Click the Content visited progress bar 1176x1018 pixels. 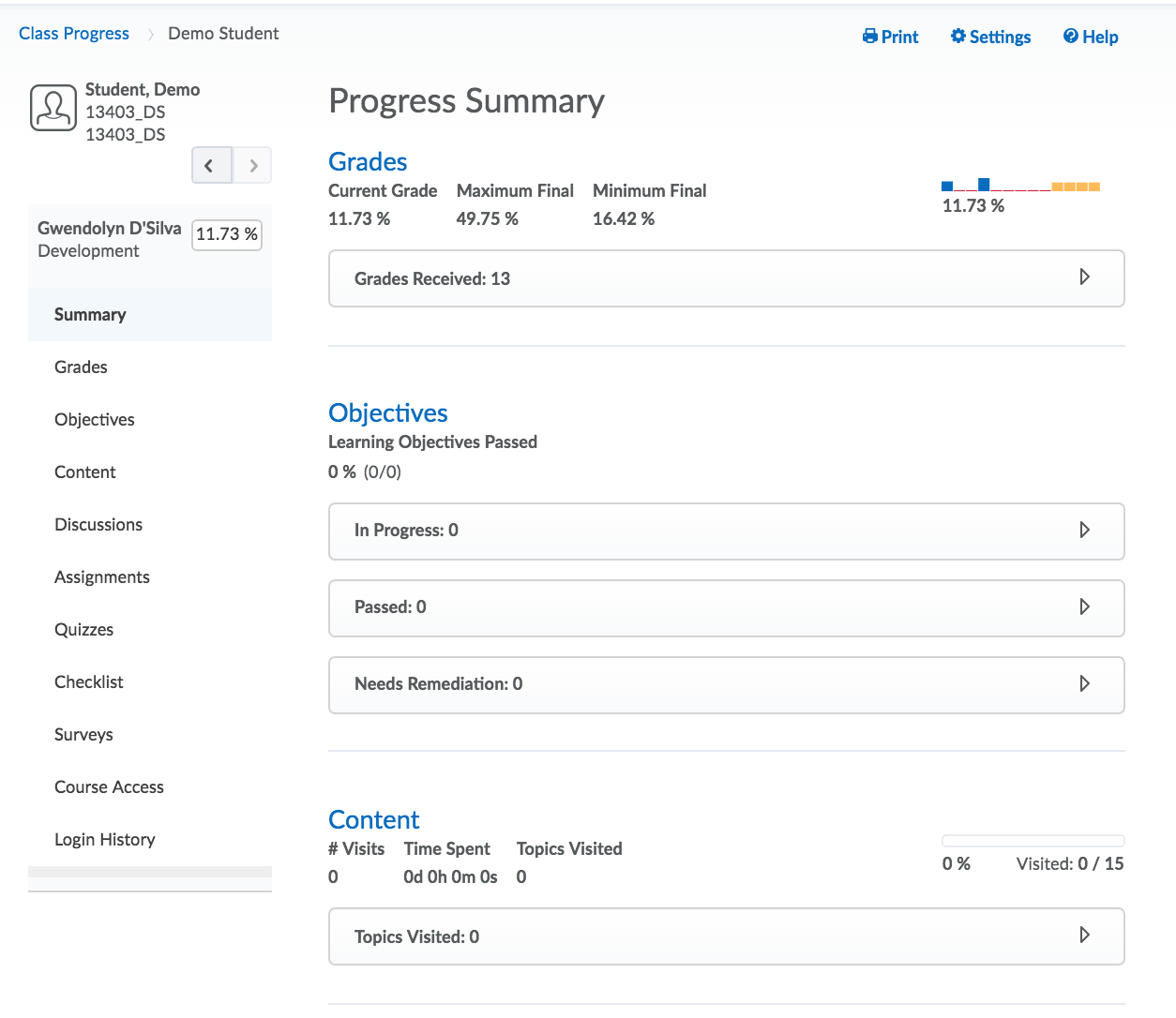(x=1033, y=841)
